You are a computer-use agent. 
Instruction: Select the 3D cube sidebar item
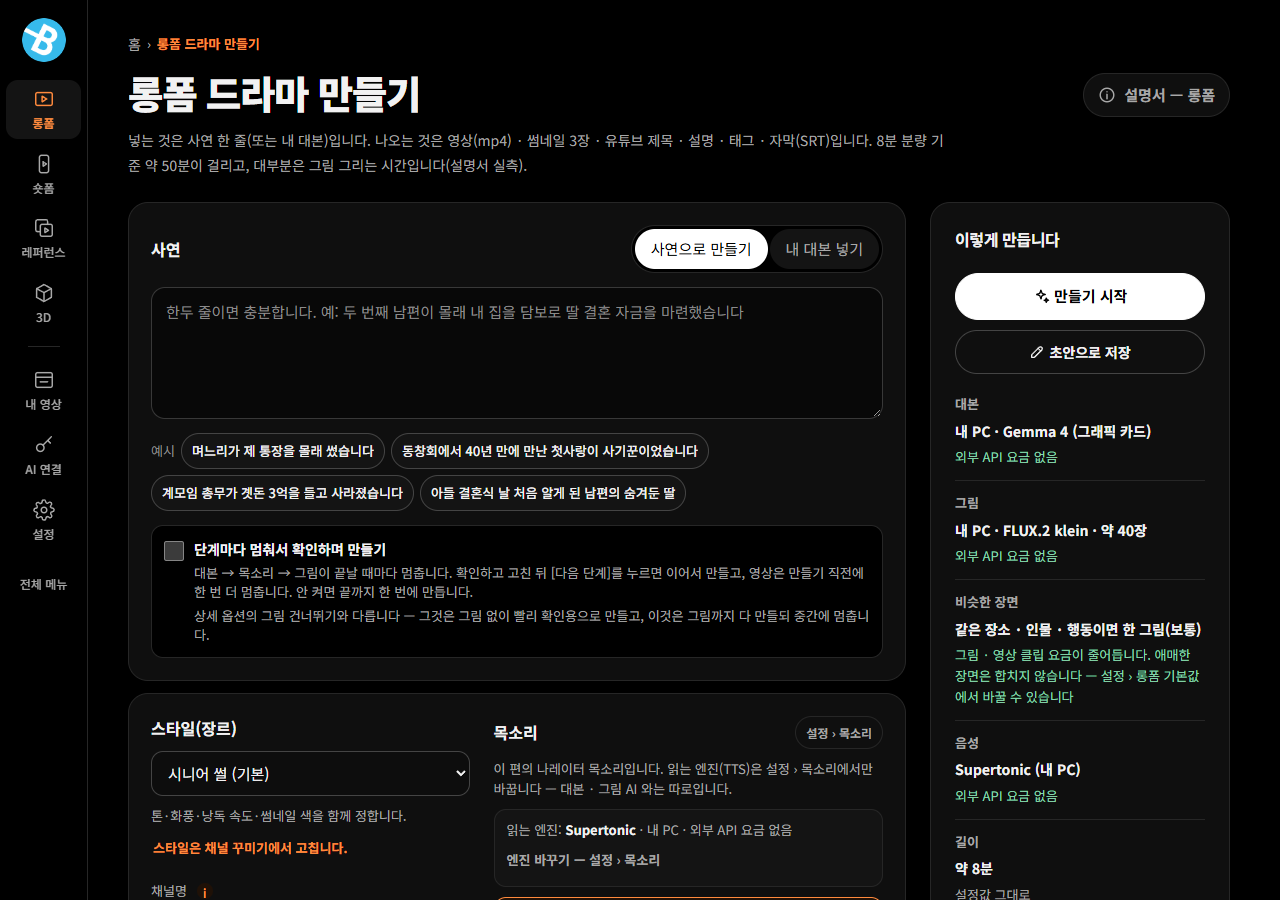coord(43,304)
